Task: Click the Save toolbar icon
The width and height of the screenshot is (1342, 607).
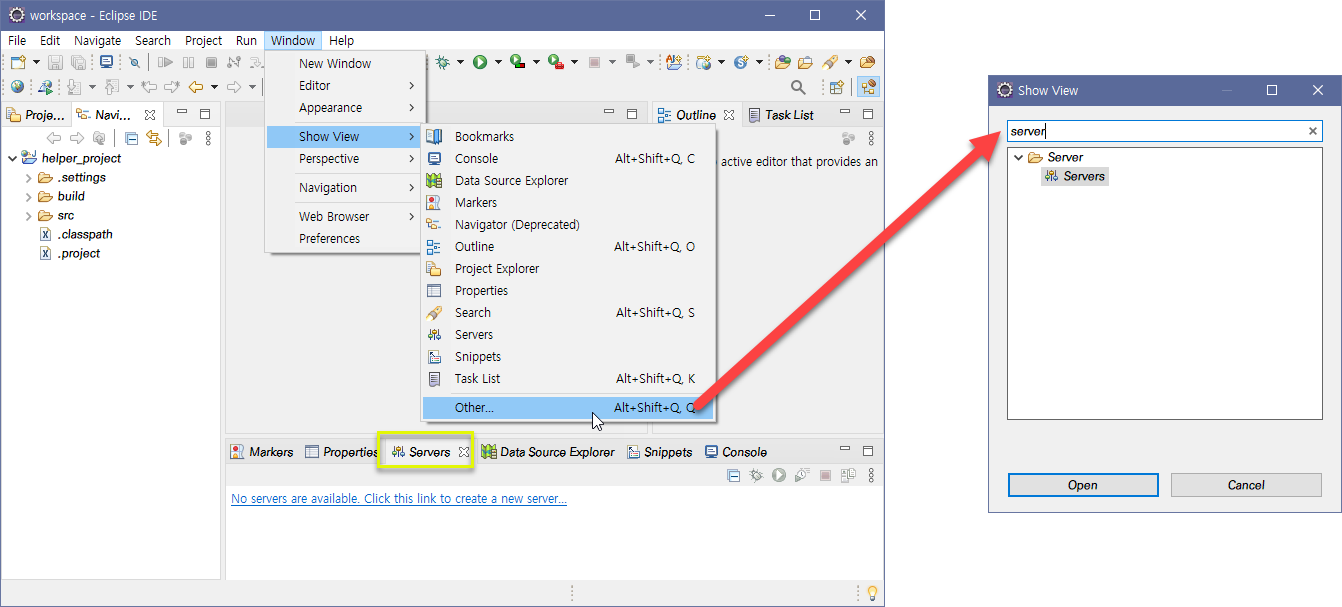Action: (55, 63)
